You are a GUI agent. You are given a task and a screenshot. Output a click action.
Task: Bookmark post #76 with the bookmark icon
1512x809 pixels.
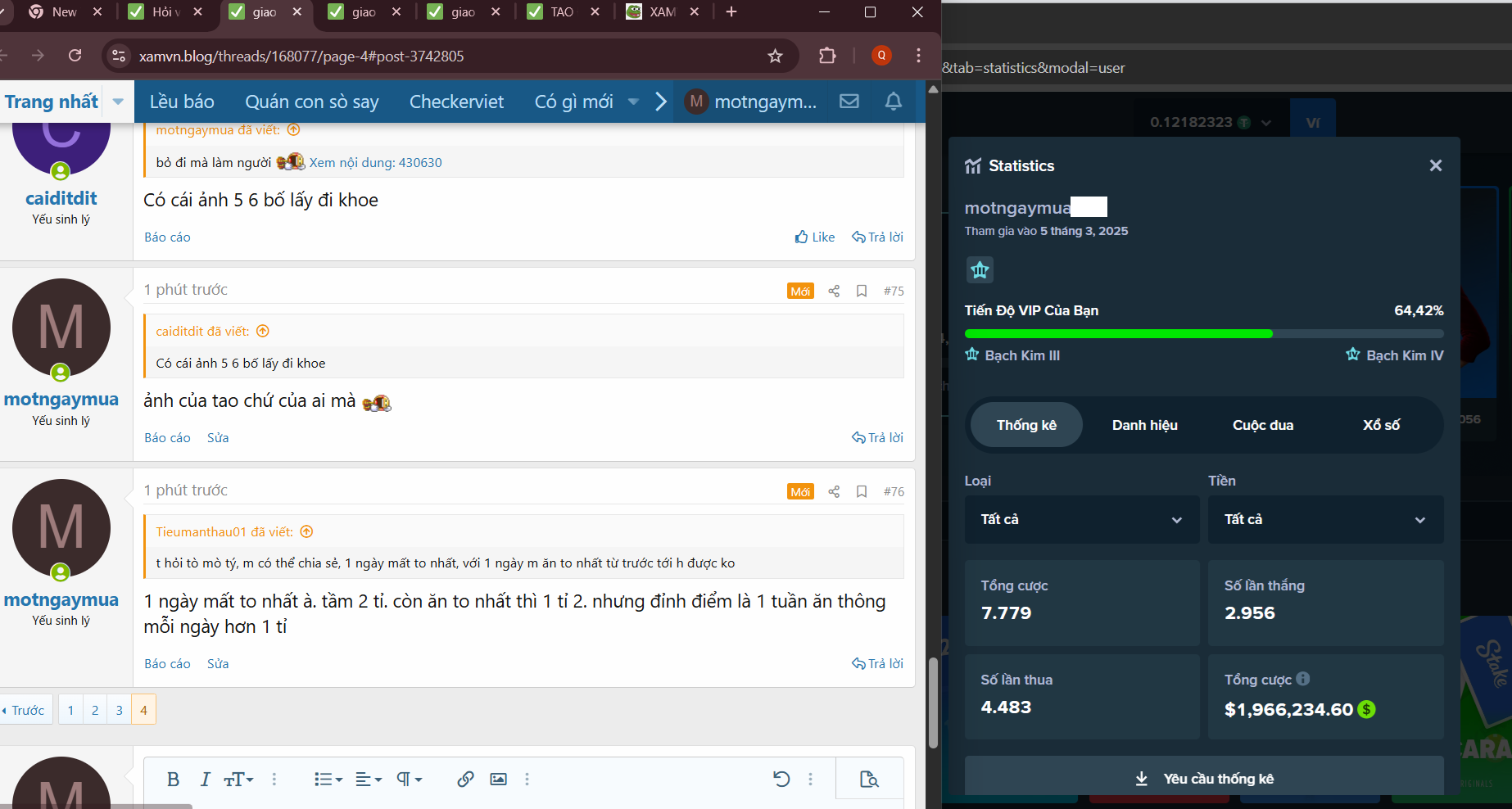click(862, 491)
